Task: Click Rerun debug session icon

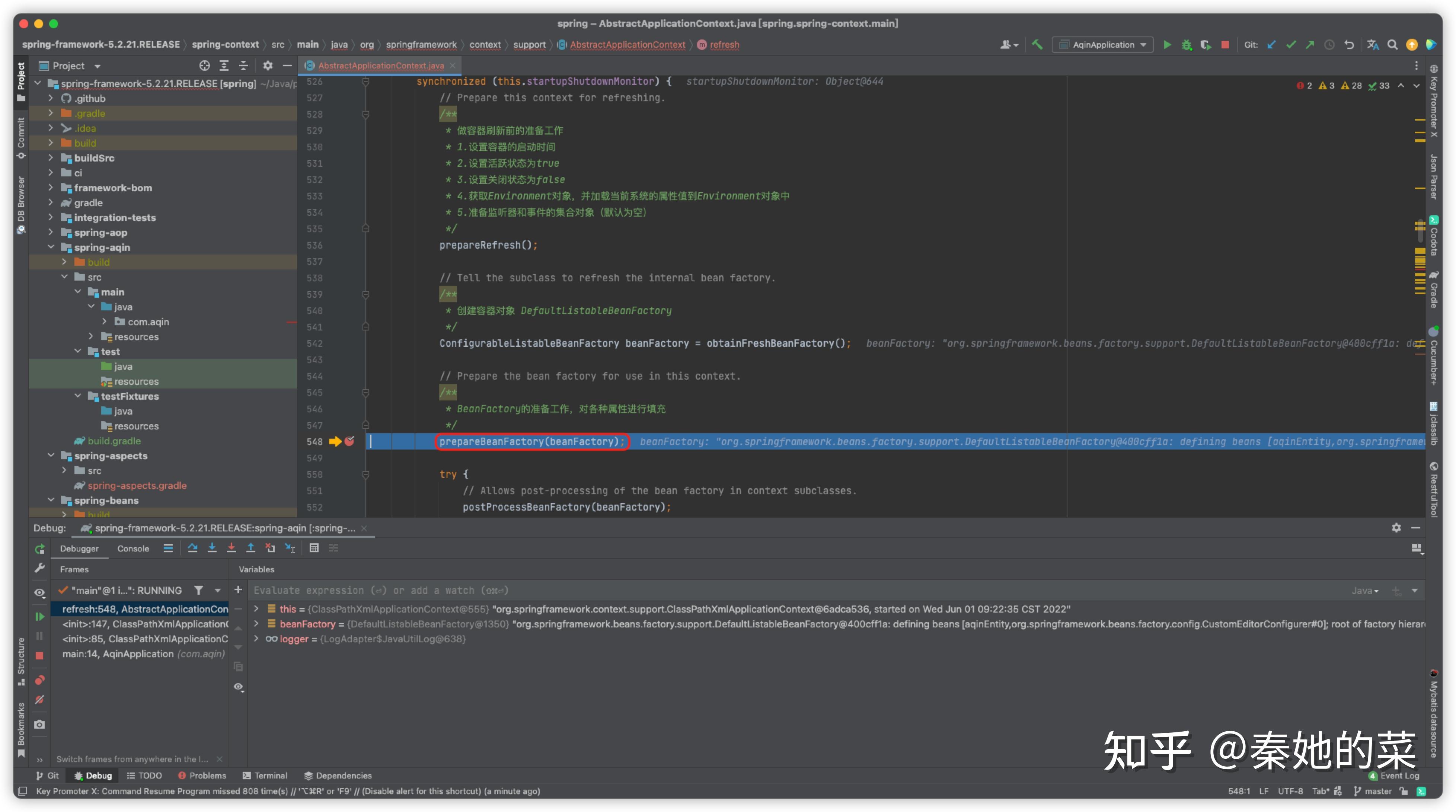Action: [39, 549]
